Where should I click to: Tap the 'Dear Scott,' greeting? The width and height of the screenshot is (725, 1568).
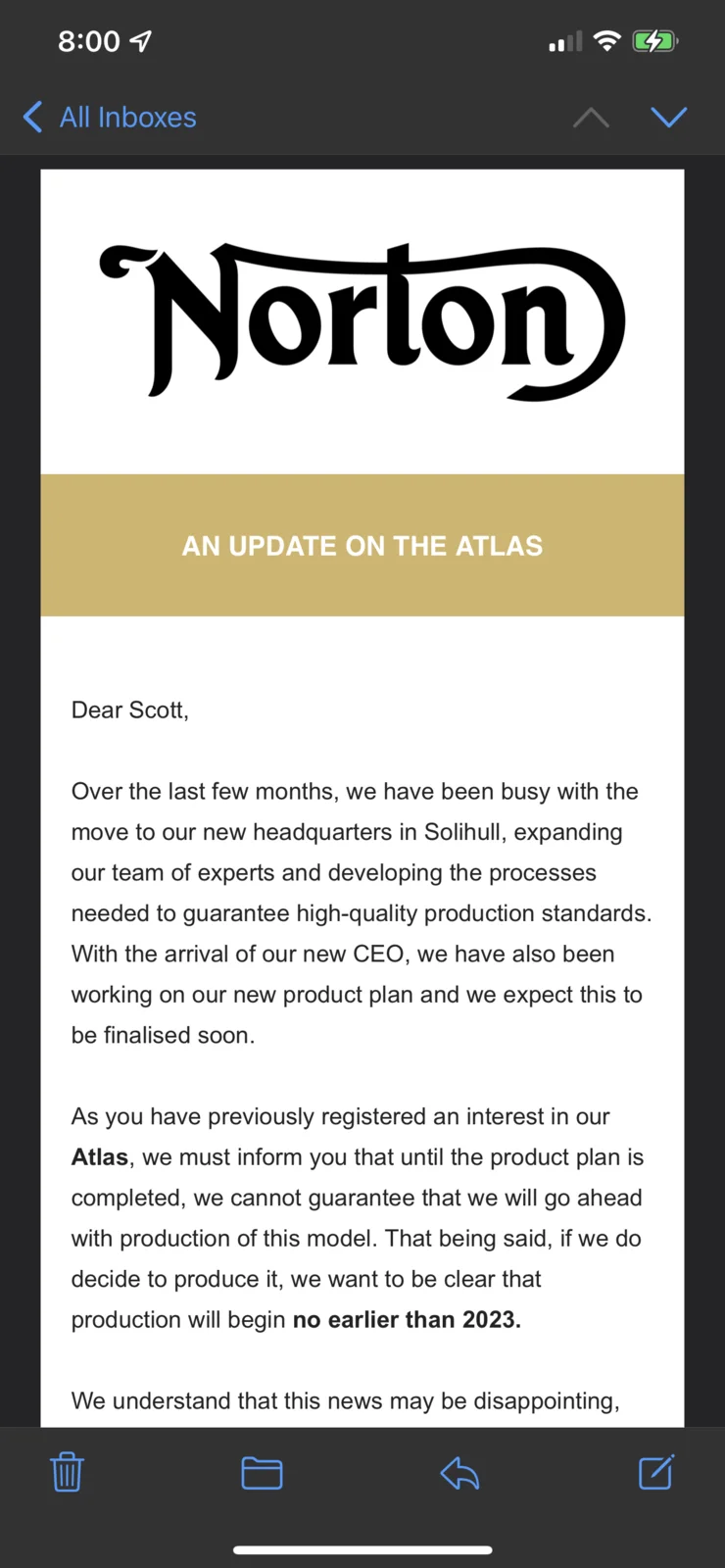(x=130, y=710)
